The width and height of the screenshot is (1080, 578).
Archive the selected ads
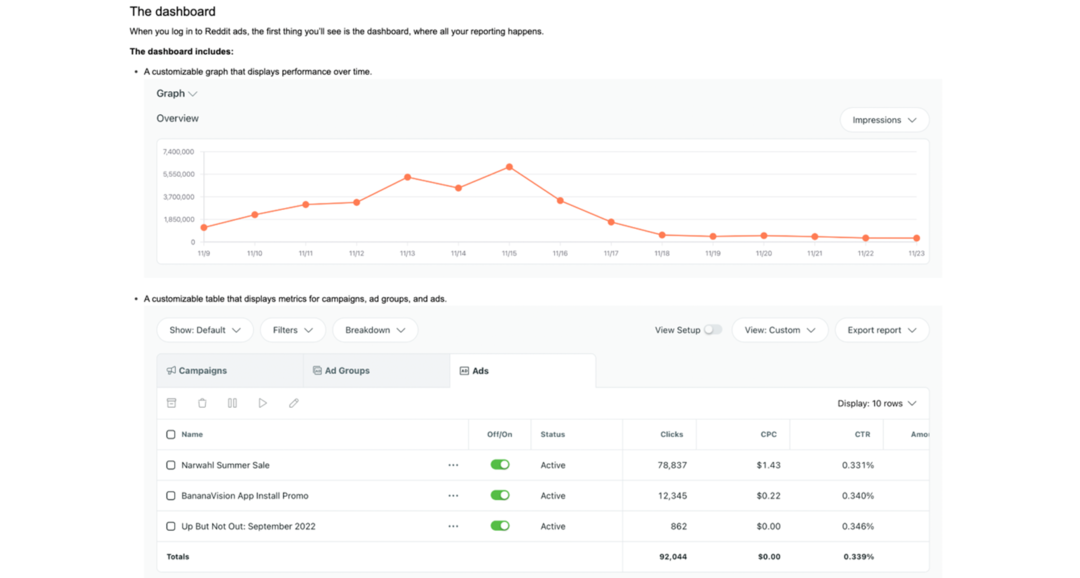coord(171,402)
